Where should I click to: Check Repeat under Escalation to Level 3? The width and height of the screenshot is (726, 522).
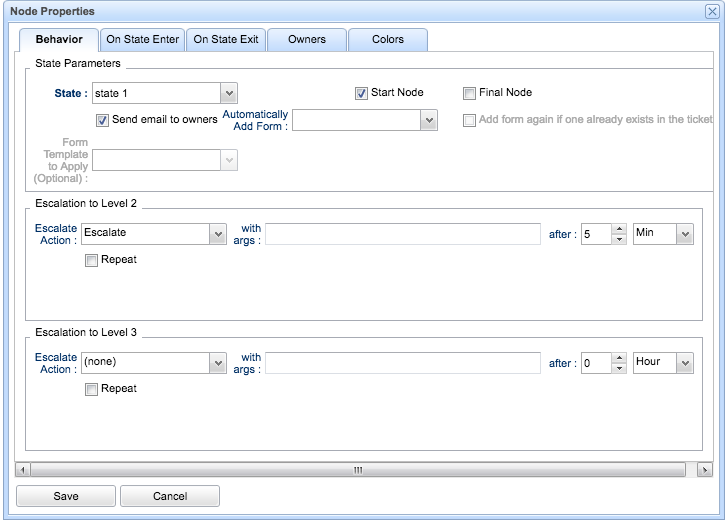click(92, 389)
